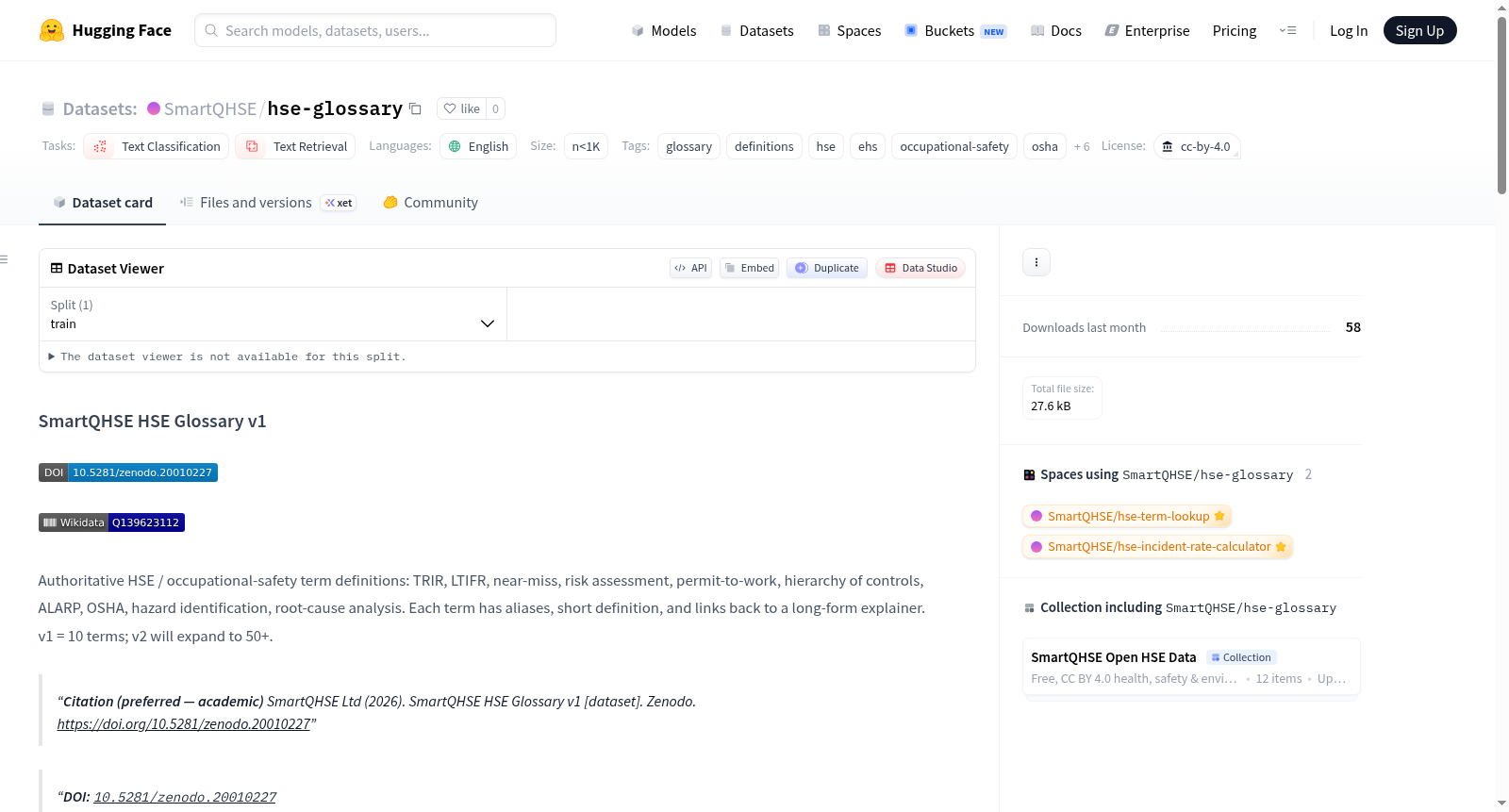This screenshot has width=1509, height=812.
Task: Click the hse-glossary dataset name link
Action: click(335, 108)
